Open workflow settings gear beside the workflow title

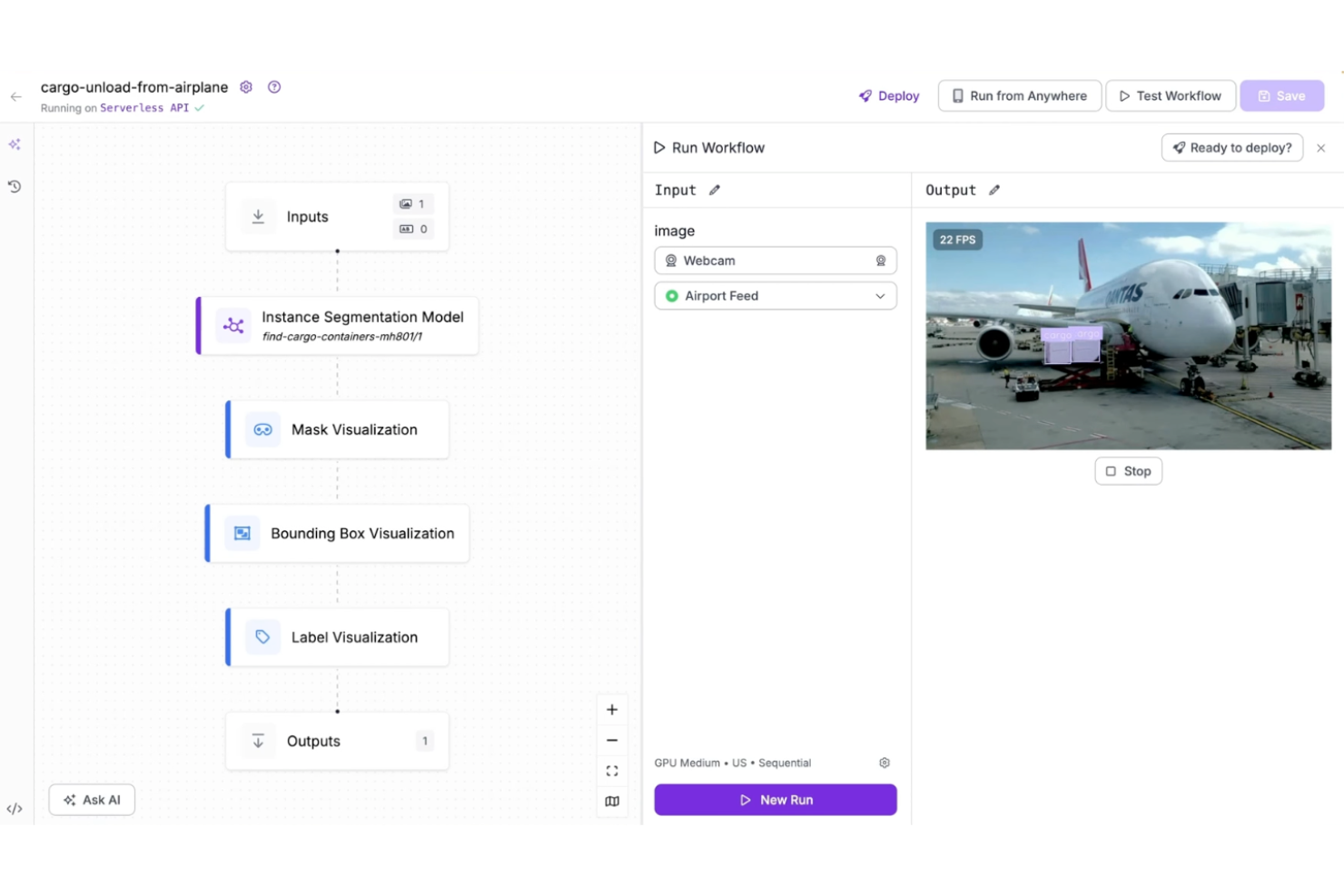click(x=245, y=86)
